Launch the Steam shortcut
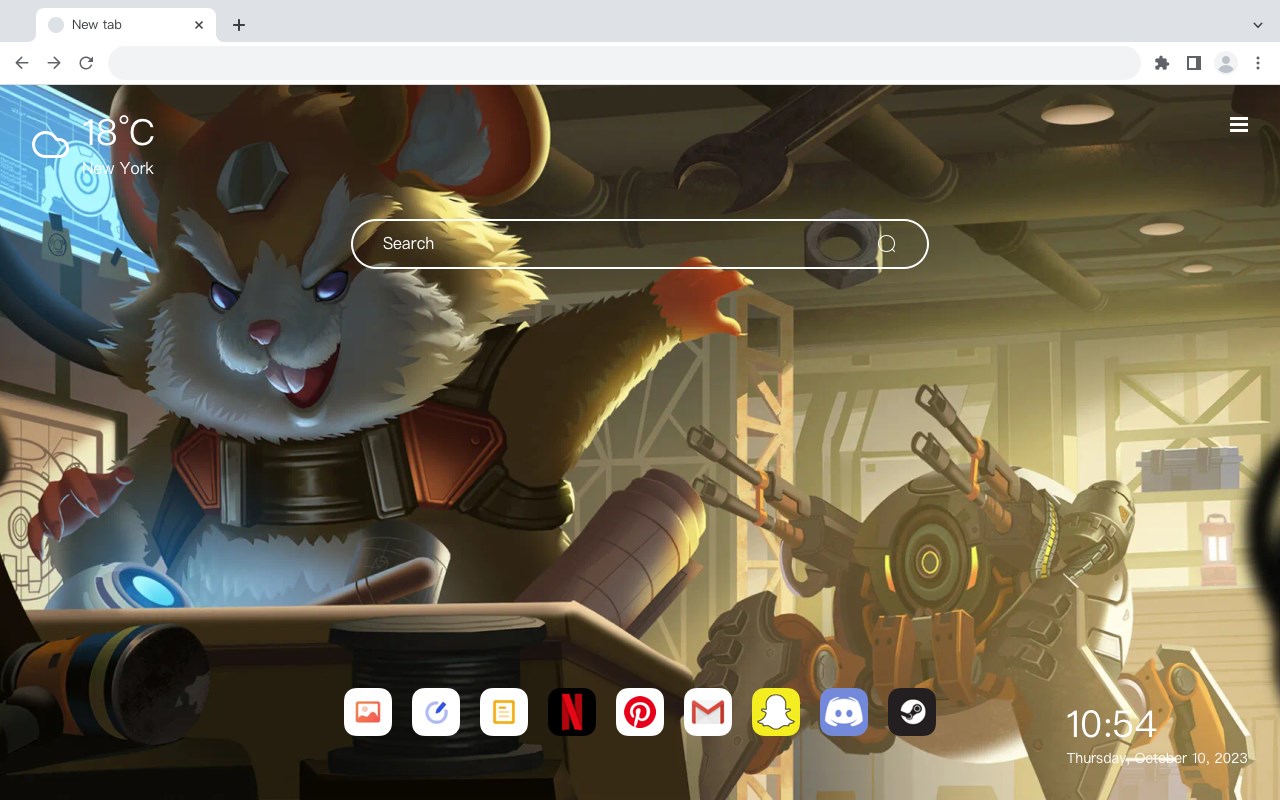The image size is (1280, 800). click(x=912, y=712)
